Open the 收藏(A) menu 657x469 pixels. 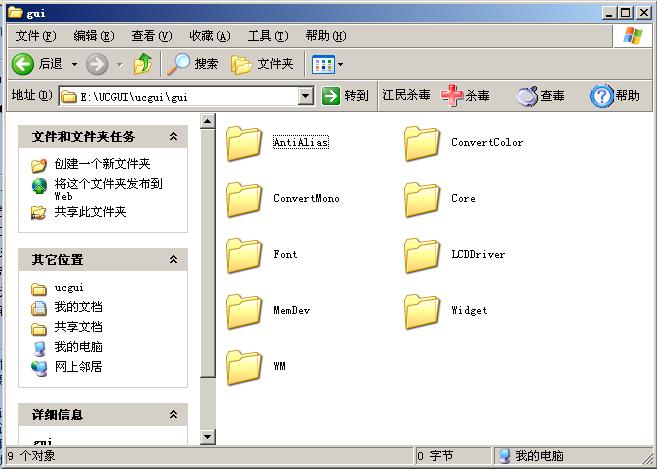point(210,36)
